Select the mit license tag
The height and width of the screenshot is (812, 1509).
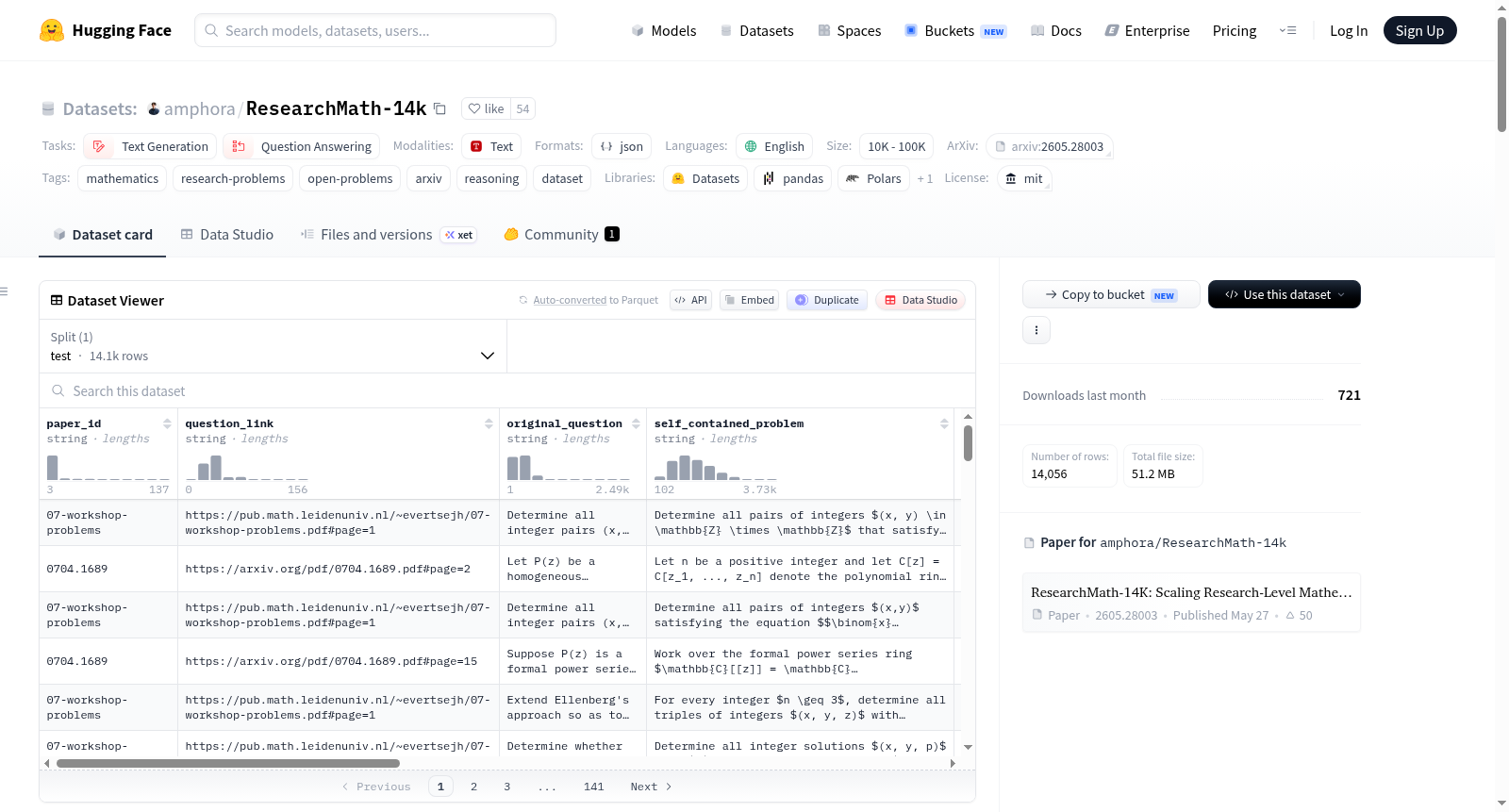click(x=1024, y=178)
